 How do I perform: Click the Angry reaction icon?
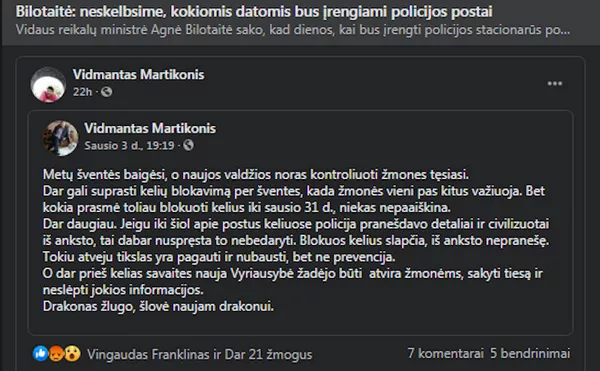click(x=56, y=354)
